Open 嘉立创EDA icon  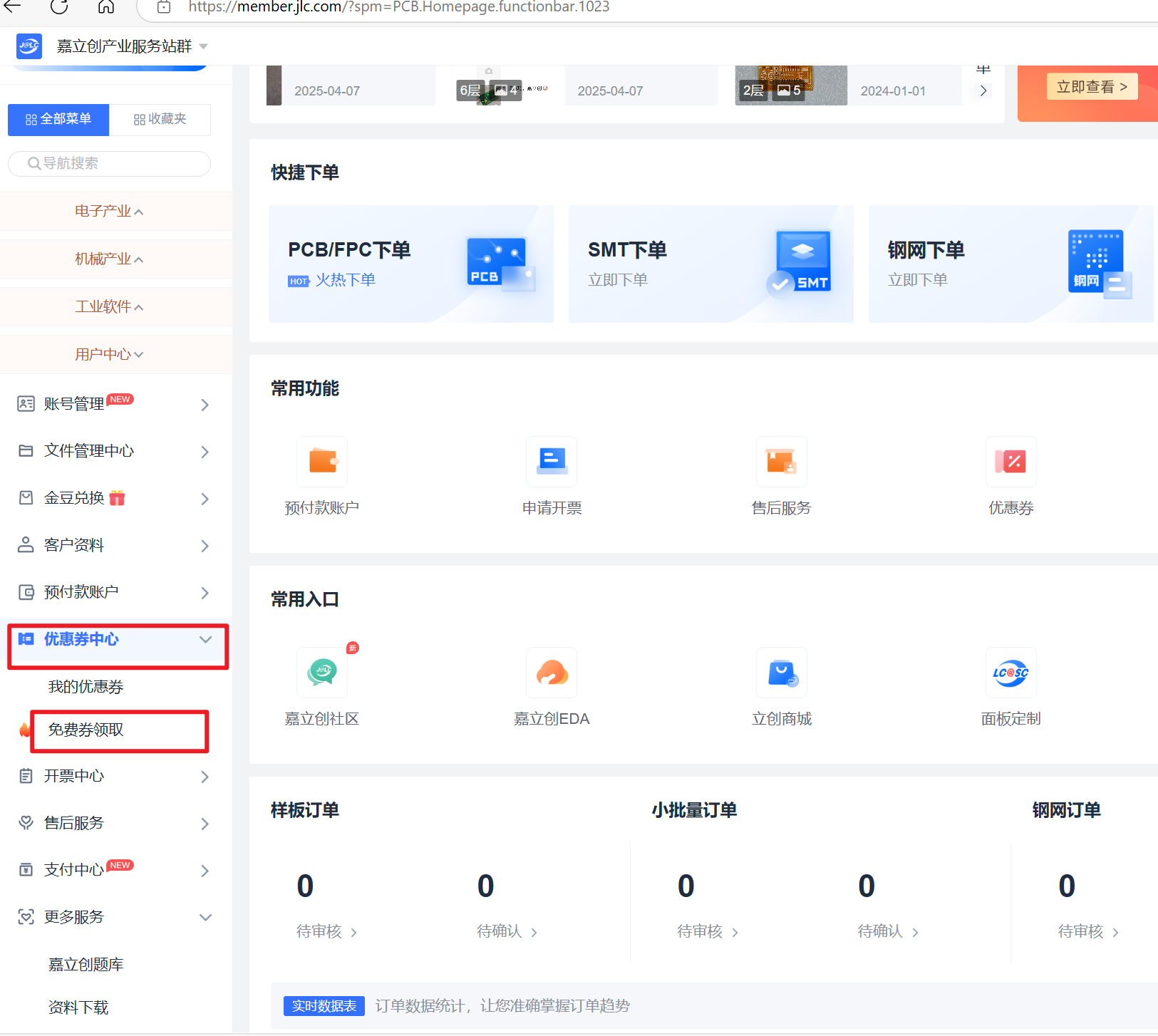click(x=552, y=673)
